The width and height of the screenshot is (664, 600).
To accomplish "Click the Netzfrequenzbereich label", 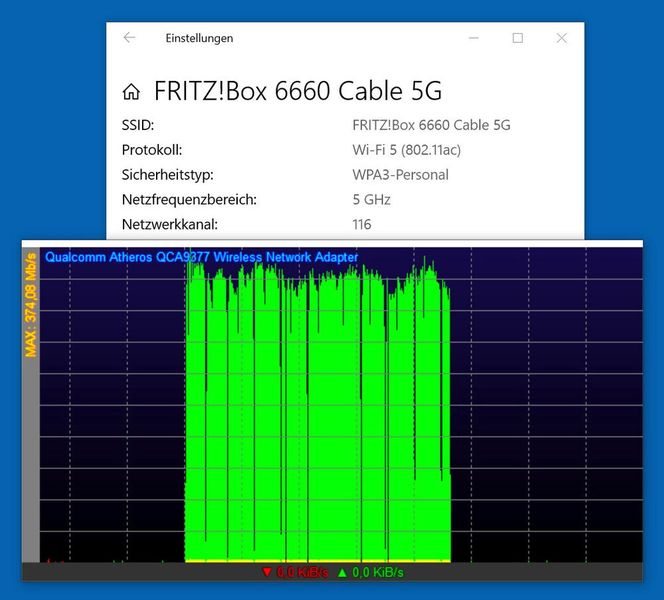I will tap(189, 199).
